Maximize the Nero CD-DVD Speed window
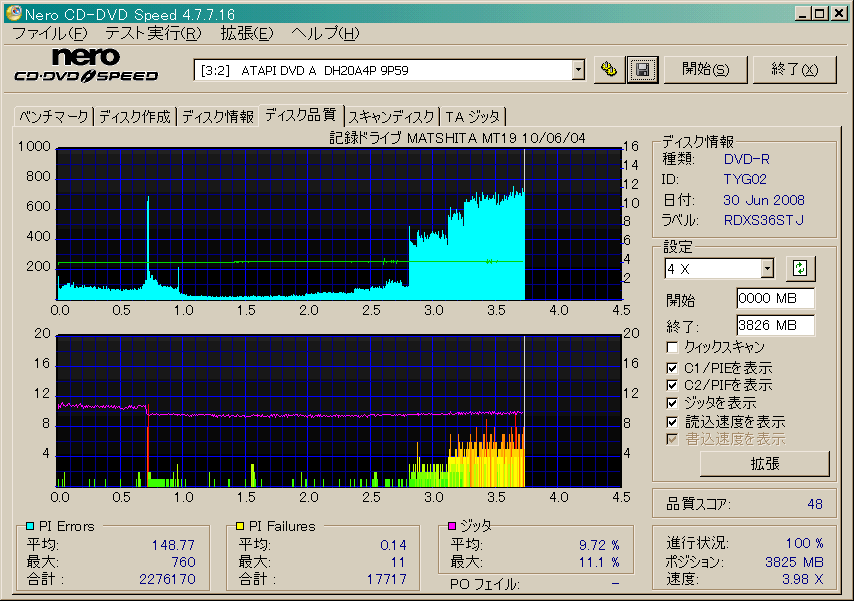The image size is (854, 601). tap(819, 14)
